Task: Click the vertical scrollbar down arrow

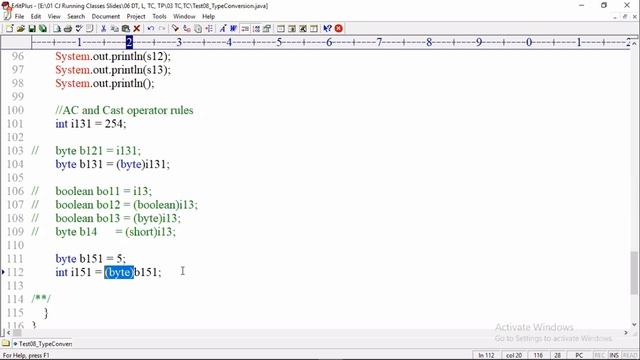Action: [634, 325]
